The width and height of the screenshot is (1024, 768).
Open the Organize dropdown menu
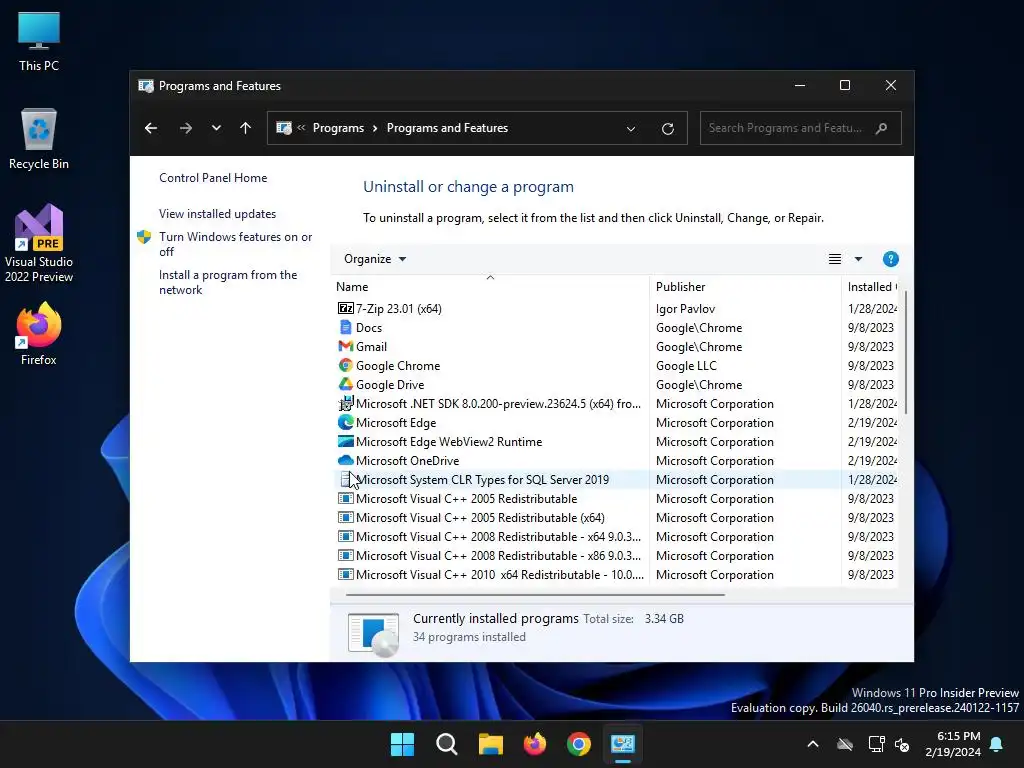pos(375,259)
